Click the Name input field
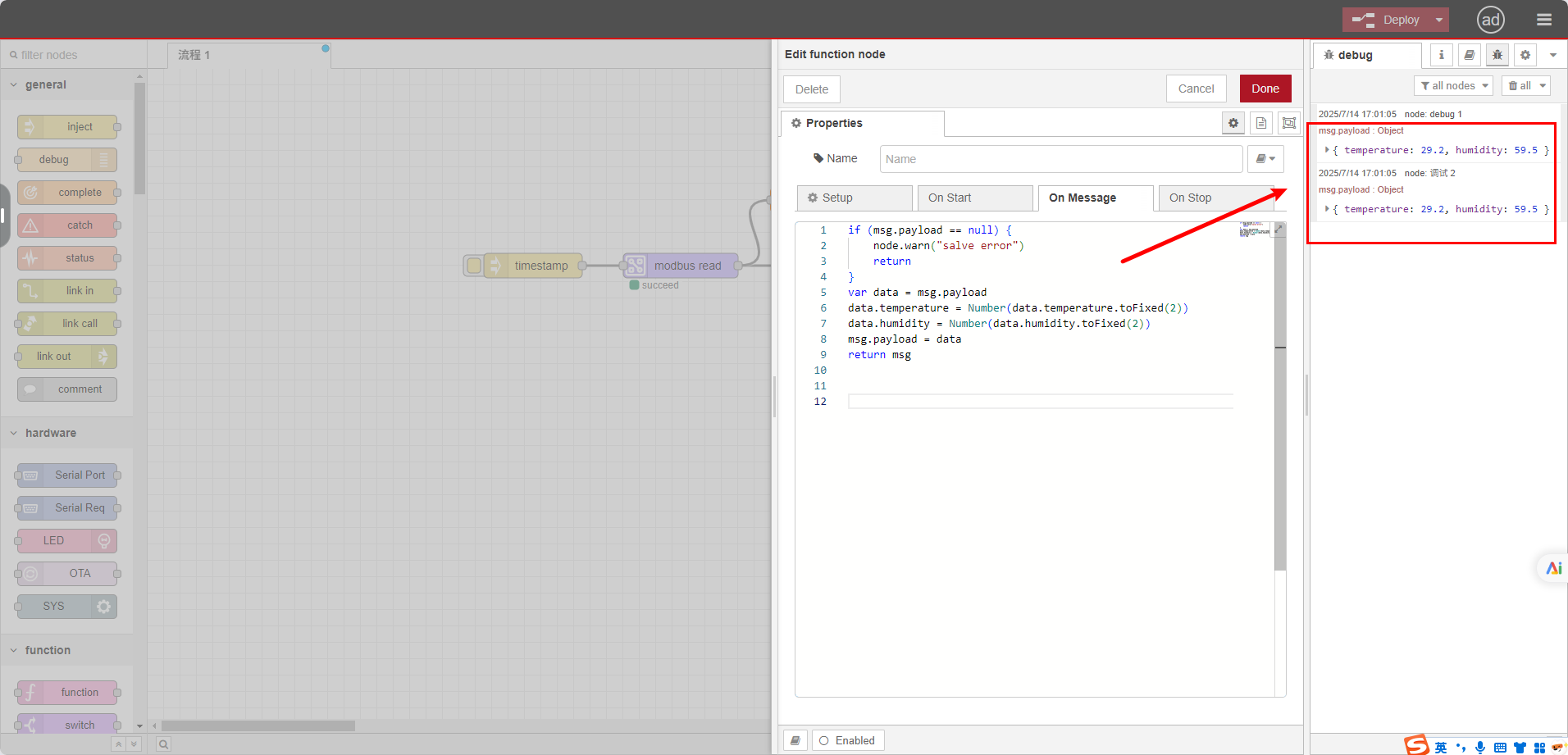Screen dimensions: 1568x755 click(x=1060, y=159)
